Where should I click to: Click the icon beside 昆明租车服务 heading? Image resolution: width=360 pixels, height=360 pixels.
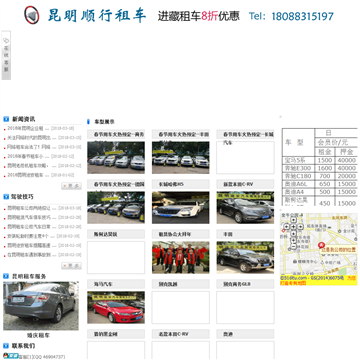tap(6, 276)
